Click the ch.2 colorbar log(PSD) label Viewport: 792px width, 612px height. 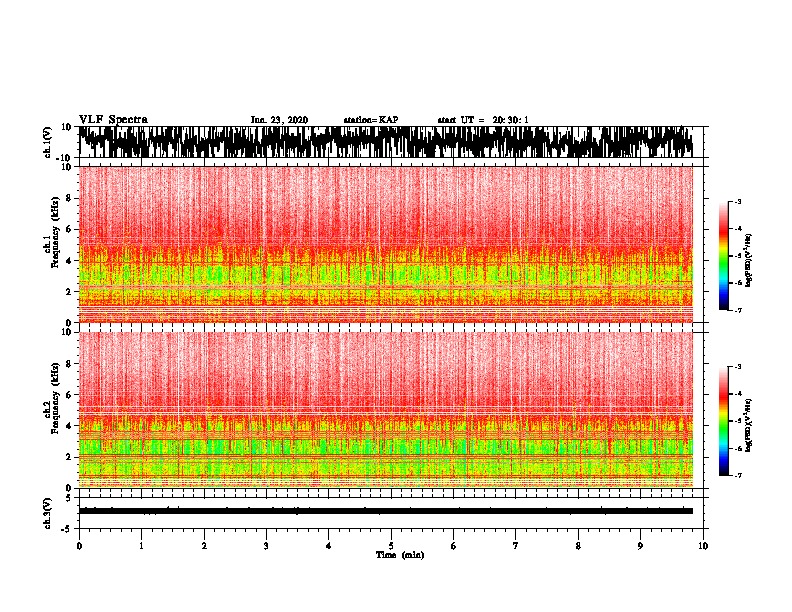(749, 425)
